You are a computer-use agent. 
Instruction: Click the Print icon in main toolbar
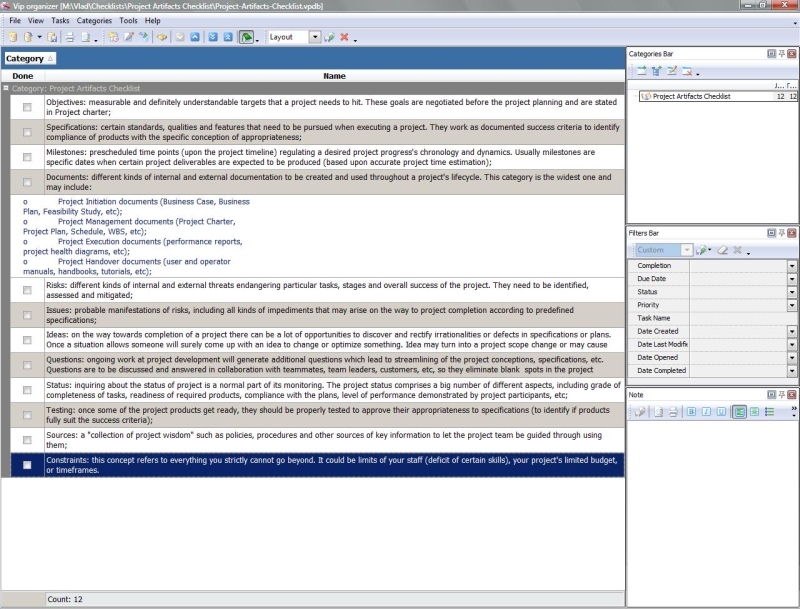pyautogui.click(x=69, y=37)
